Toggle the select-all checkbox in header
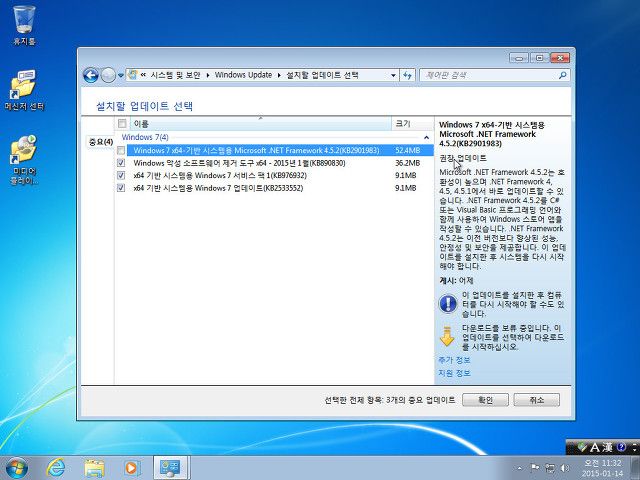640x480 pixels. coord(122,123)
